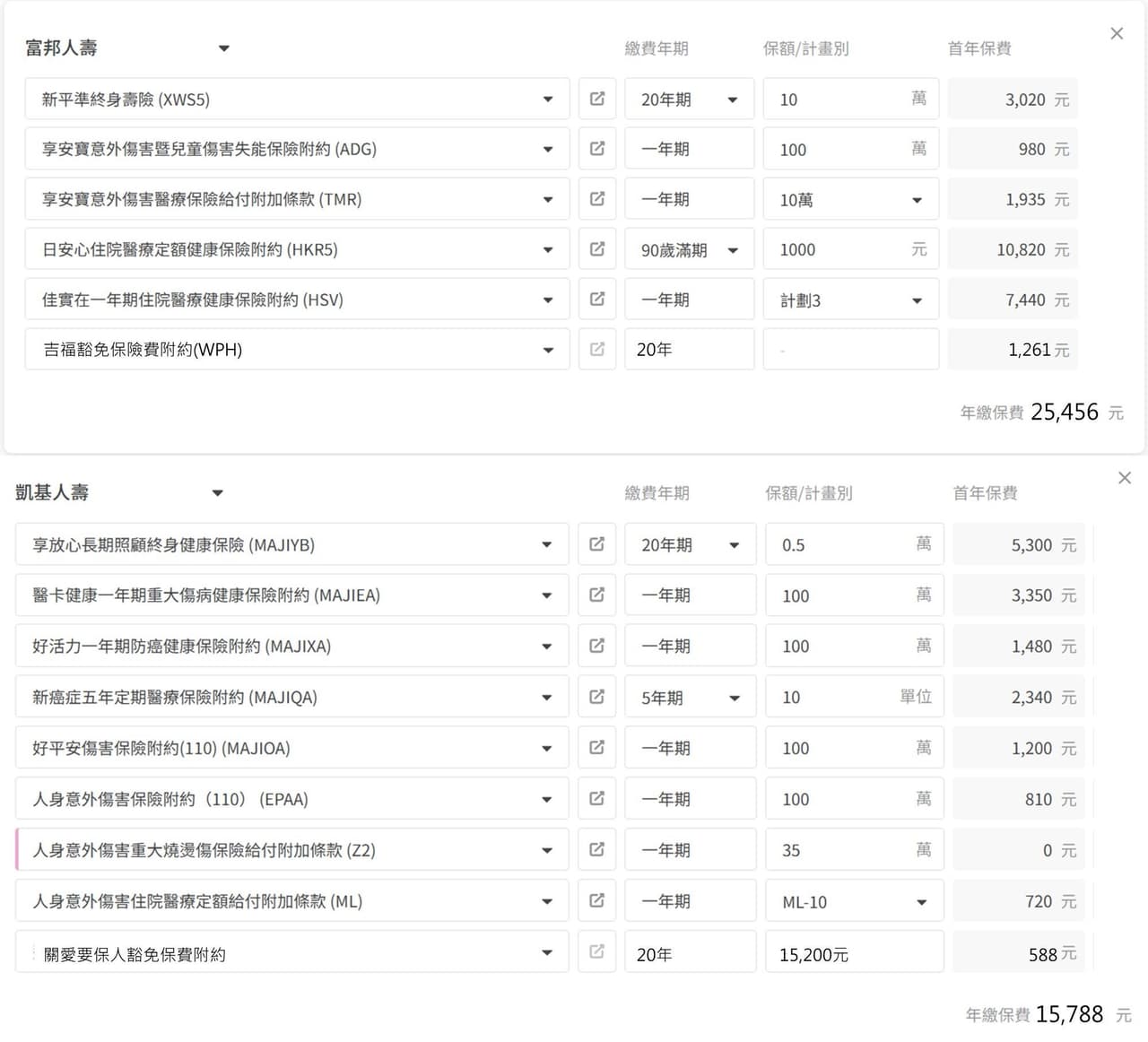
Task: Expand the 富邦人壽 company dropdown
Action: pyautogui.click(x=224, y=48)
